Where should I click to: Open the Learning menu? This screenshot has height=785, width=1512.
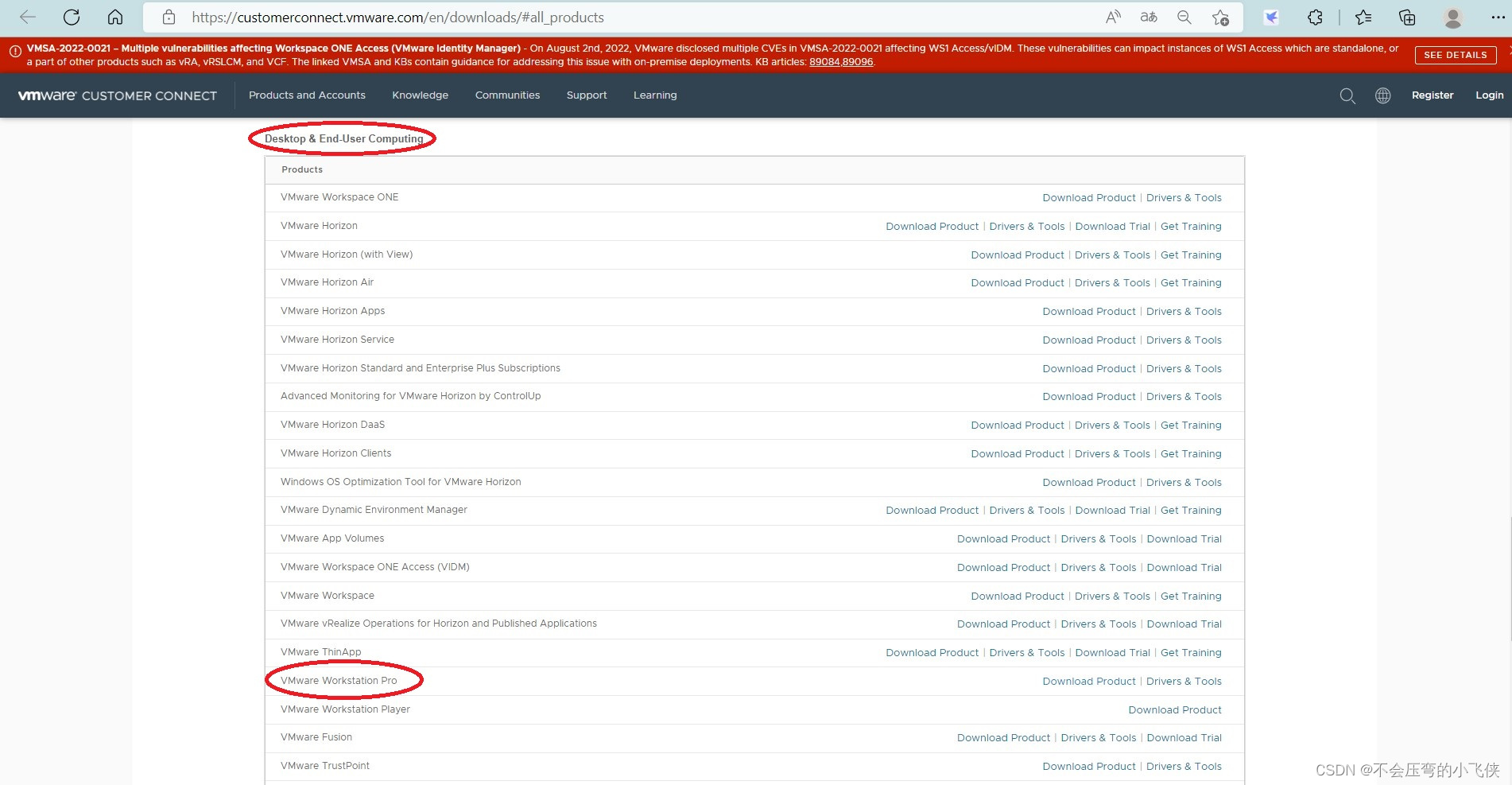pyautogui.click(x=655, y=95)
